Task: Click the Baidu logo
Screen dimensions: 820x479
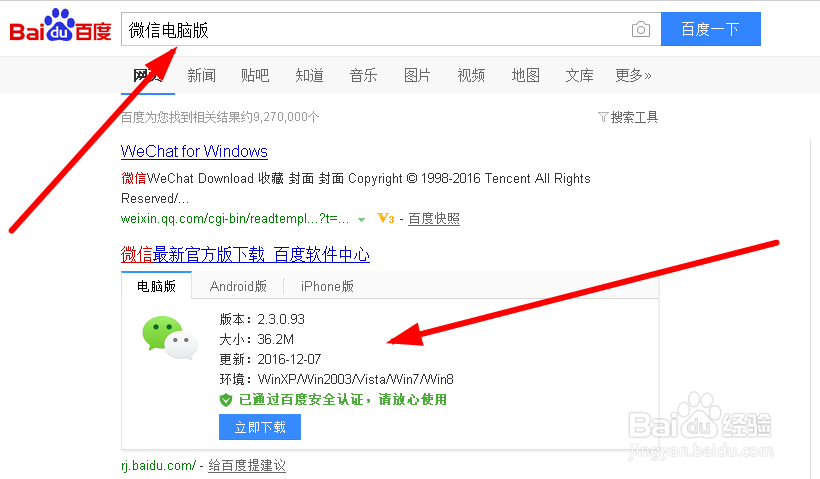Action: coord(61,27)
